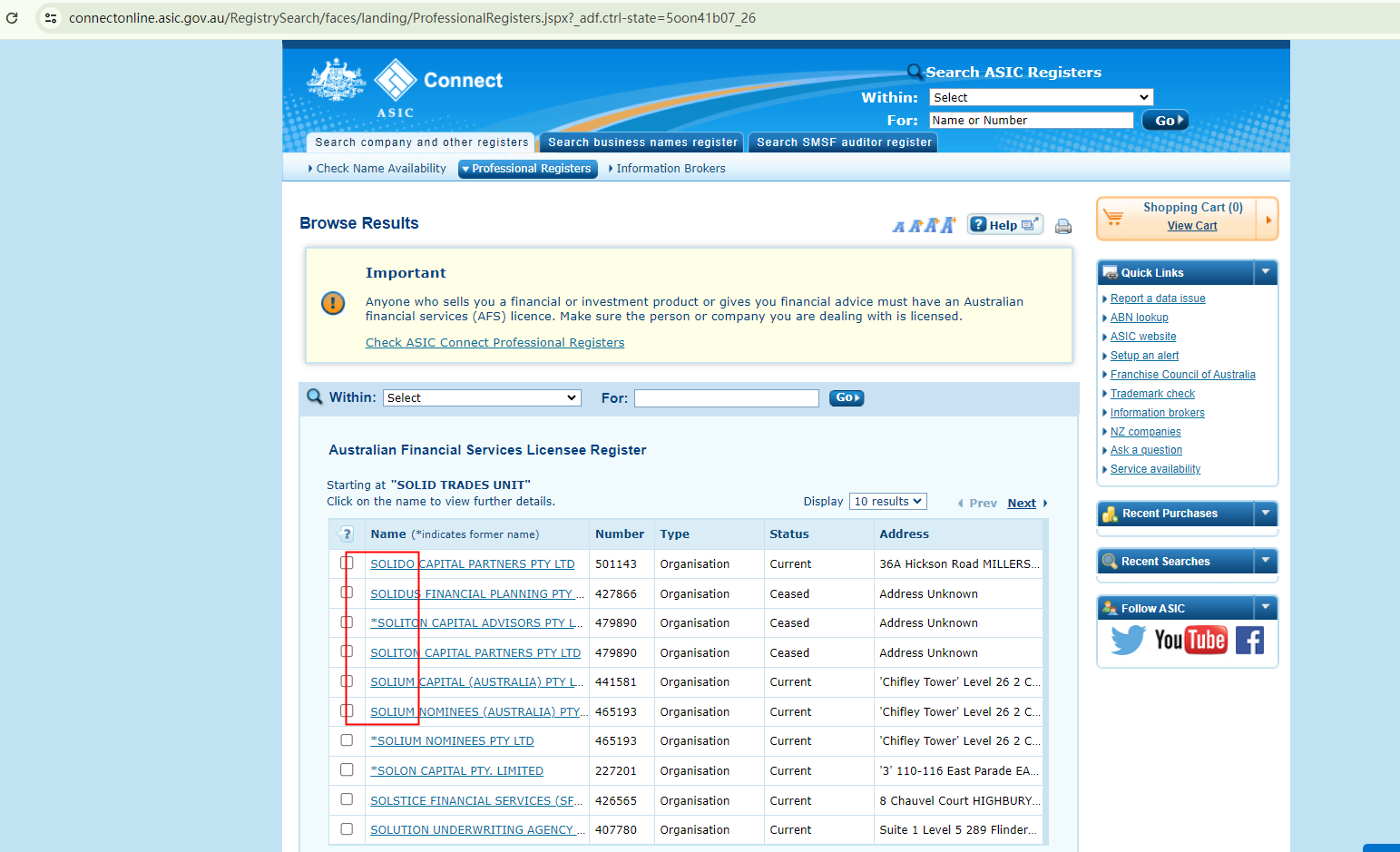Image resolution: width=1400 pixels, height=852 pixels.
Task: Open the Setup an alert link
Action: pyautogui.click(x=1145, y=356)
